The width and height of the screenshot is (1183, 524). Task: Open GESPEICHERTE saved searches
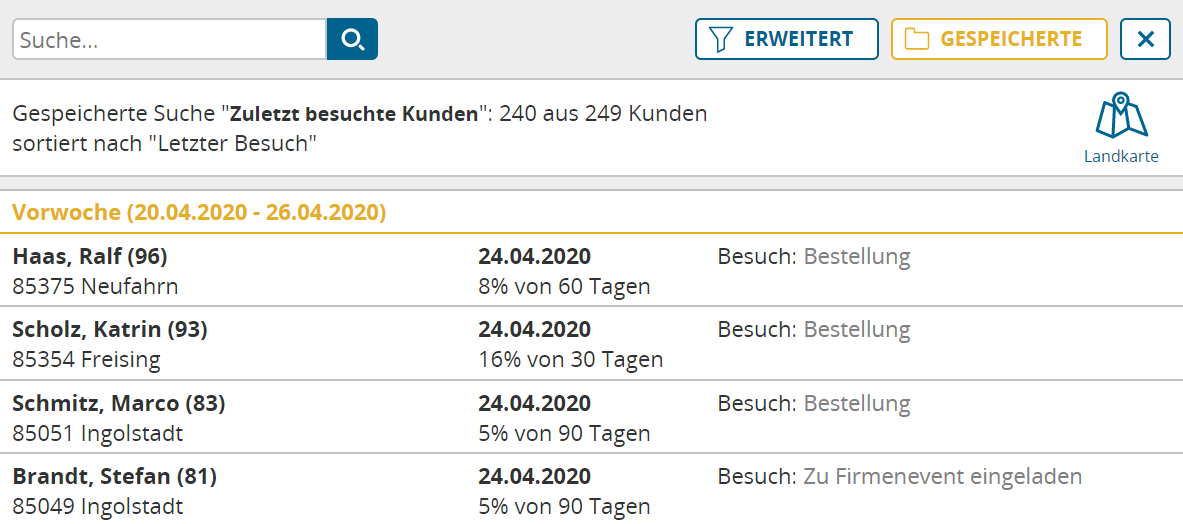click(1000, 39)
